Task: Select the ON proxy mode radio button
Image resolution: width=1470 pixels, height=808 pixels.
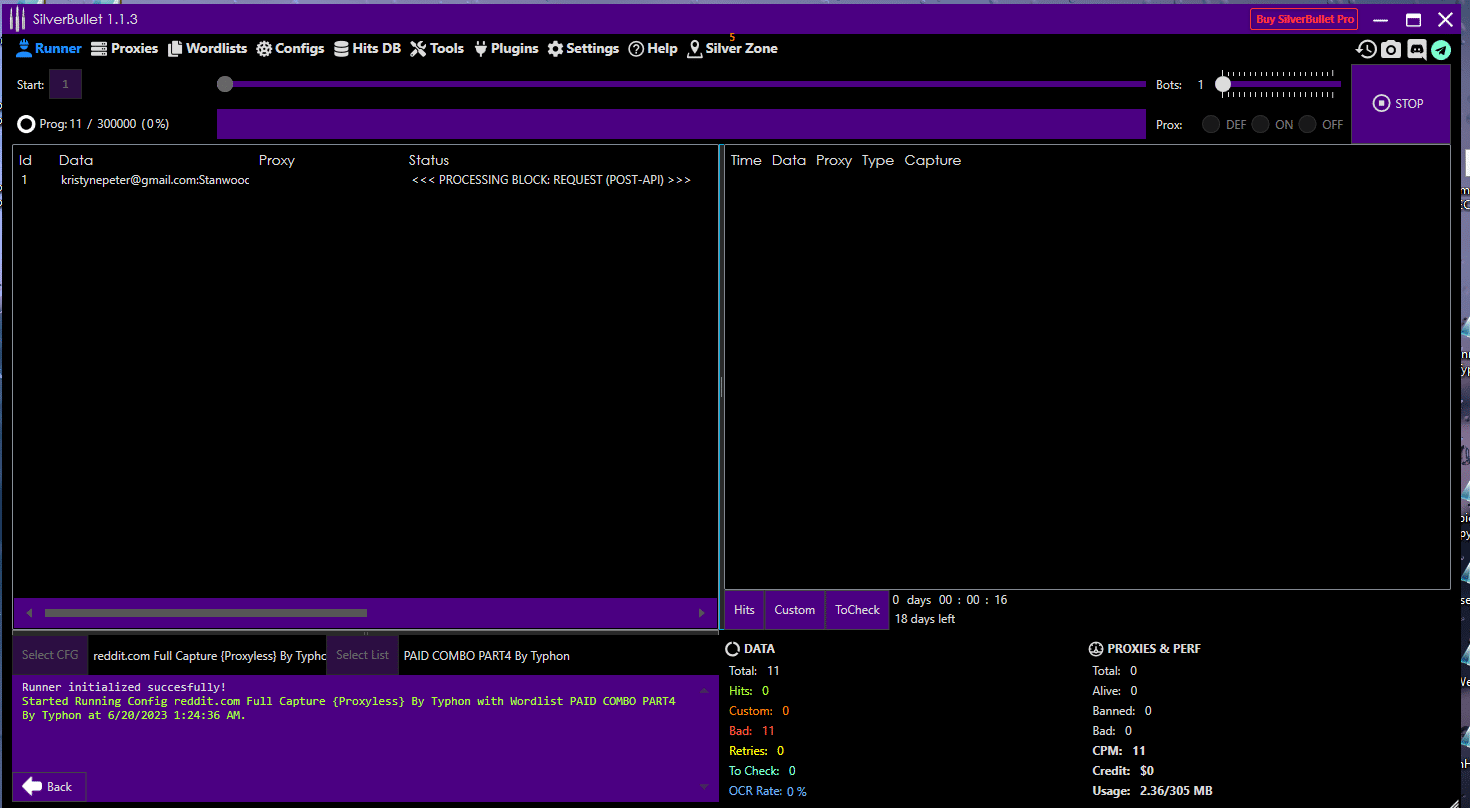Action: click(1260, 125)
